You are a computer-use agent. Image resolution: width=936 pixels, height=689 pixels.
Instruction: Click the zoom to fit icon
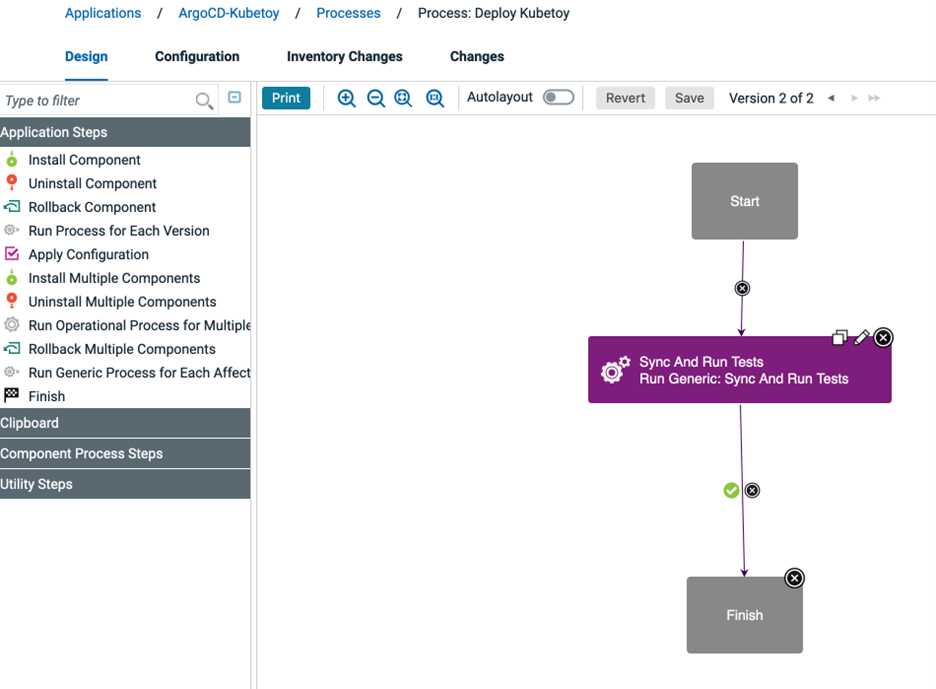click(x=404, y=98)
